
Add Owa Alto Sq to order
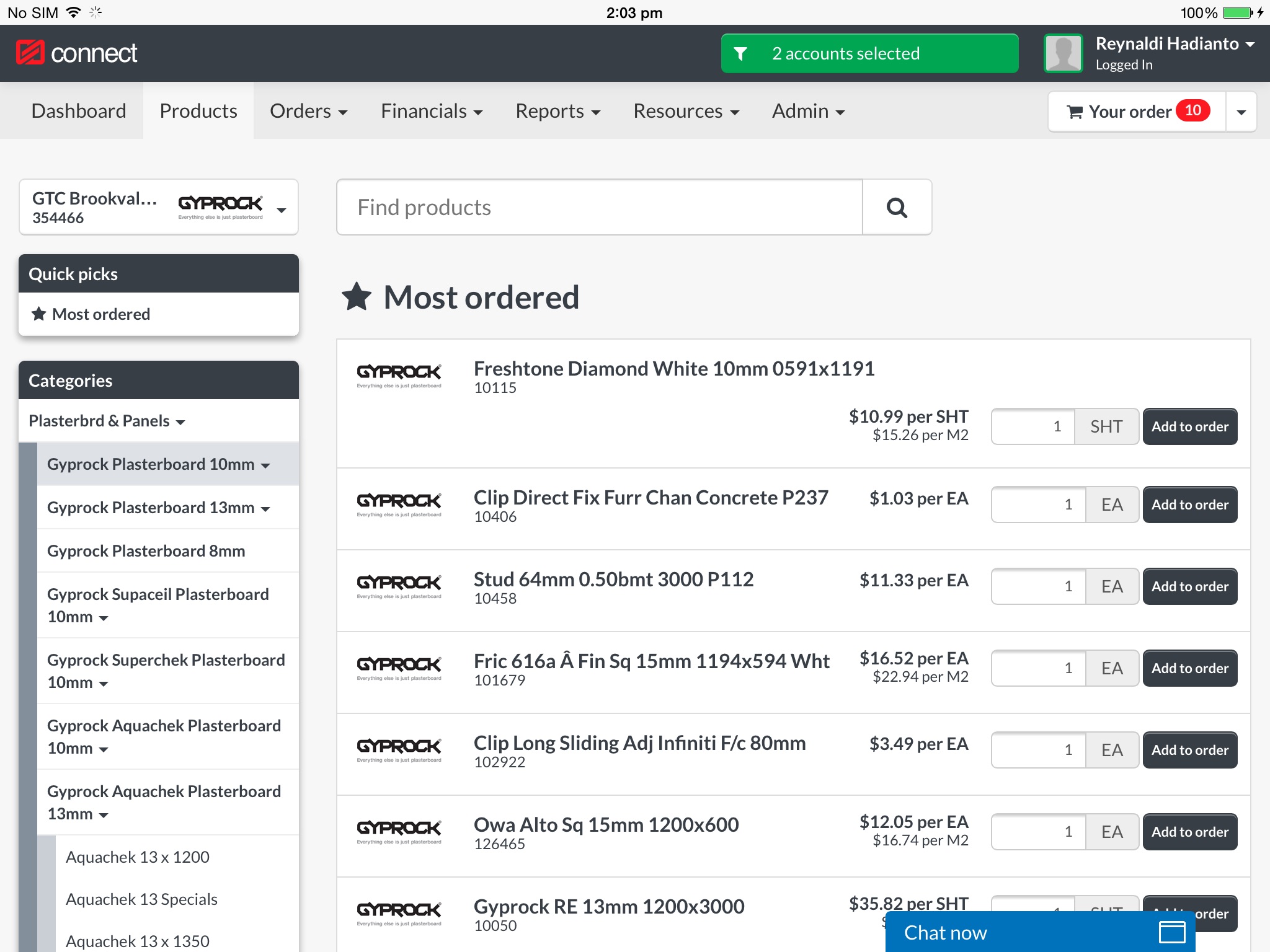tap(1190, 832)
